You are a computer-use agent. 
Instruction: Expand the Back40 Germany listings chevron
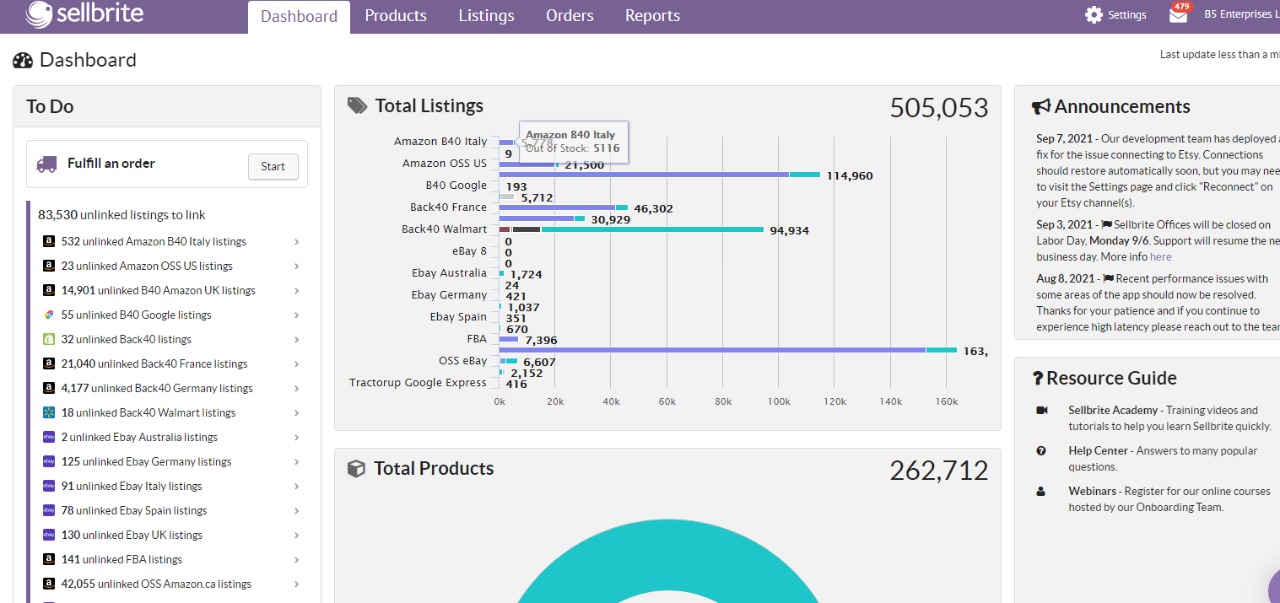[x=297, y=388]
